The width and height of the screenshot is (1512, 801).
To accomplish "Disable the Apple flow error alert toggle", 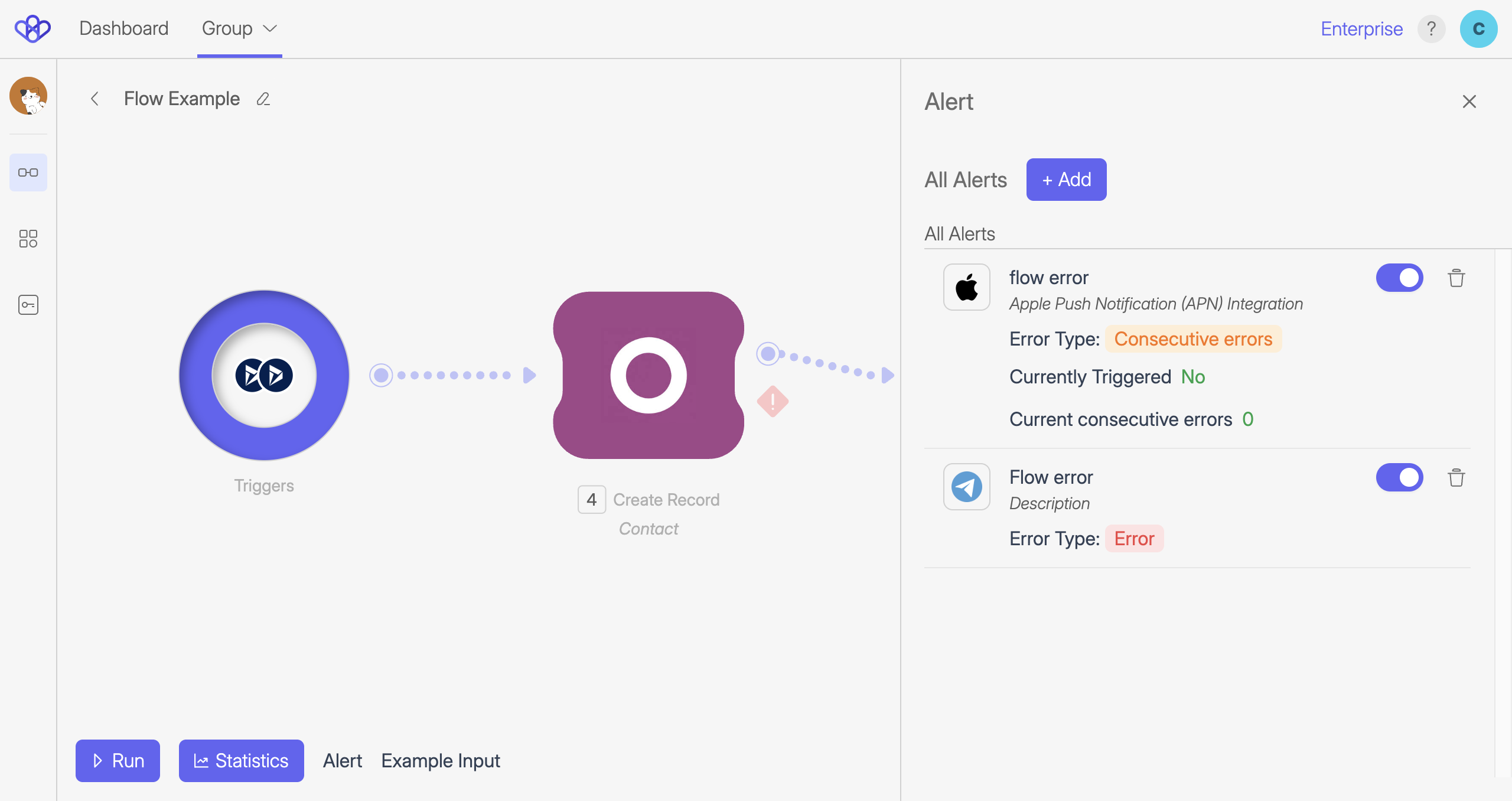I will pyautogui.click(x=1399, y=278).
